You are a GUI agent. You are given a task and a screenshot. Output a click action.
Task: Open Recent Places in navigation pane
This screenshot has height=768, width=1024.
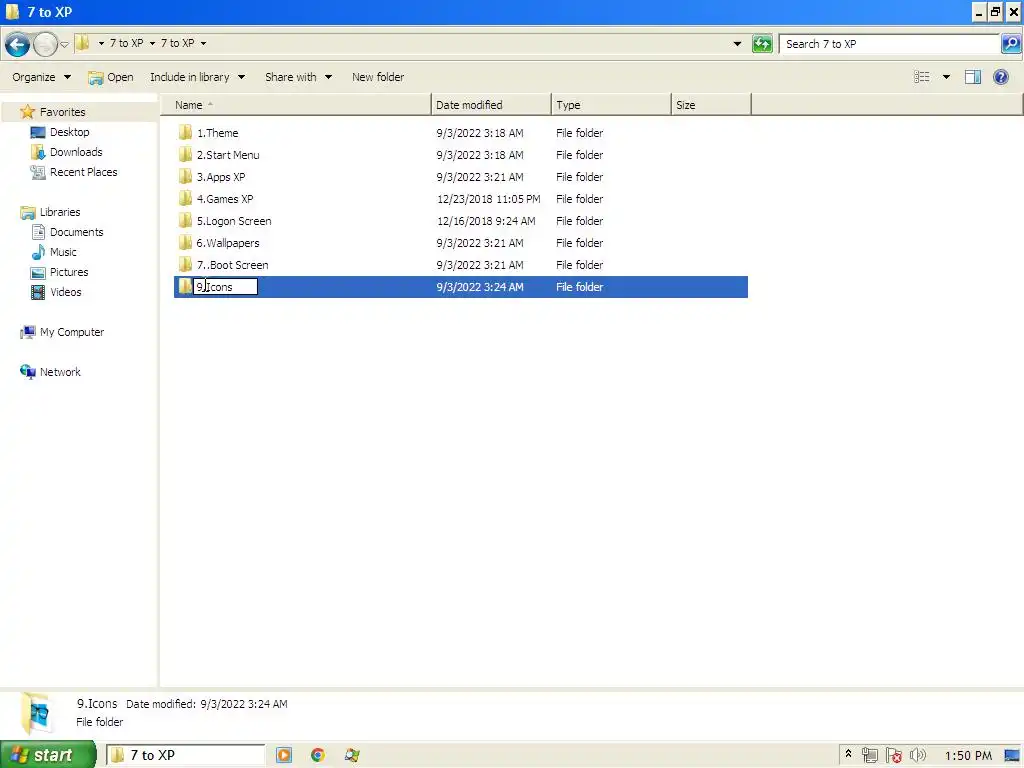tap(84, 172)
